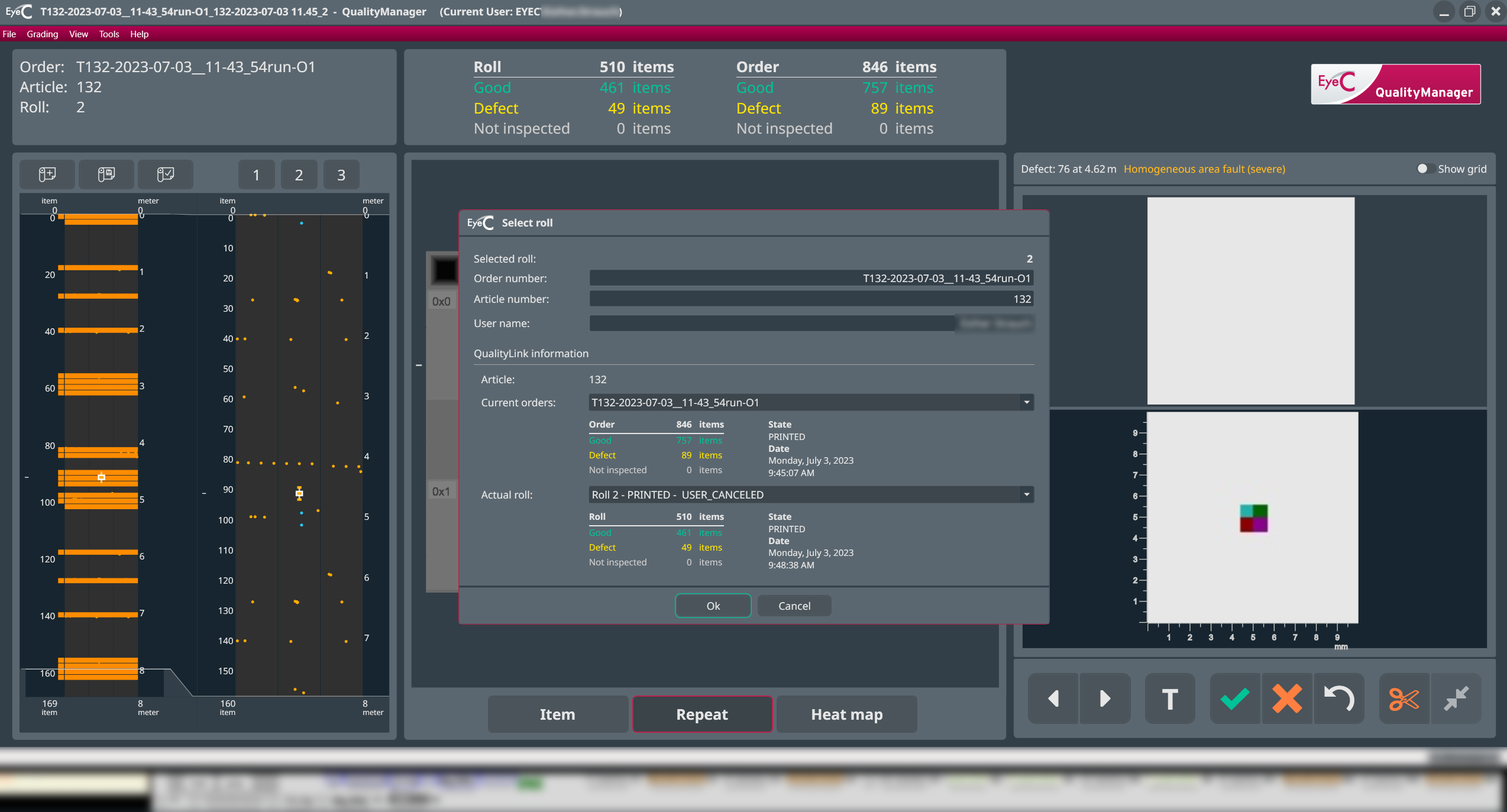The width and height of the screenshot is (1507, 812).
Task: Click the Article number field
Action: click(x=811, y=299)
